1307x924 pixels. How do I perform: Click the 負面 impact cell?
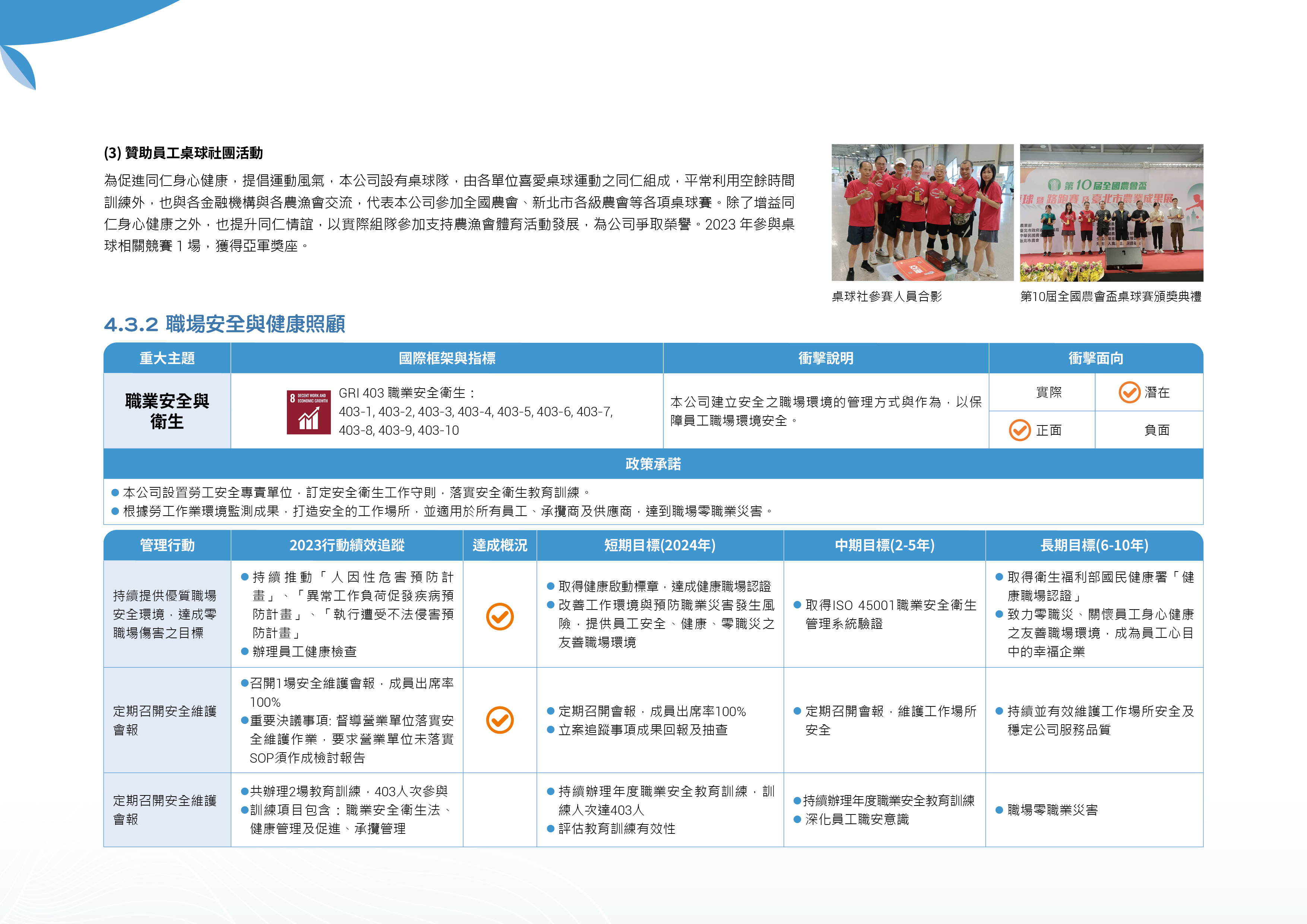1149,430
